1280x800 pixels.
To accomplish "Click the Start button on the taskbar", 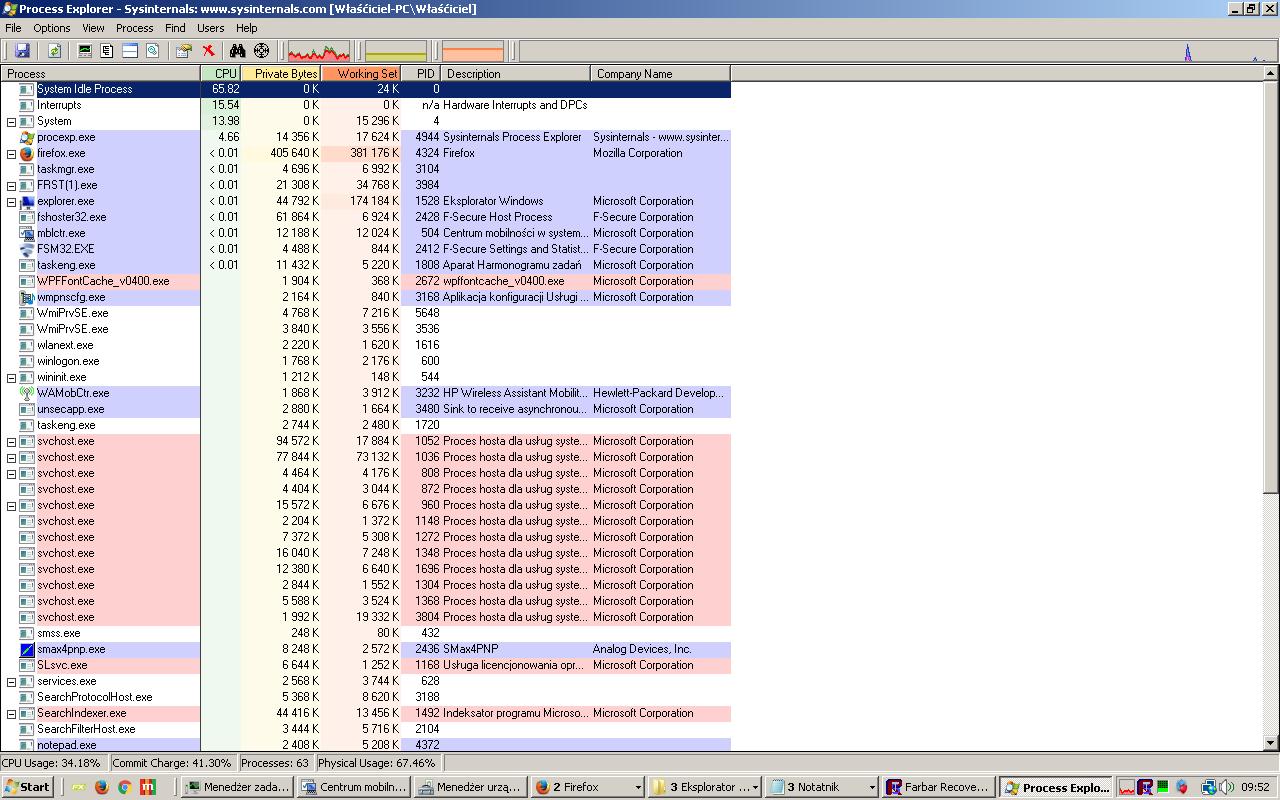I will [26, 786].
